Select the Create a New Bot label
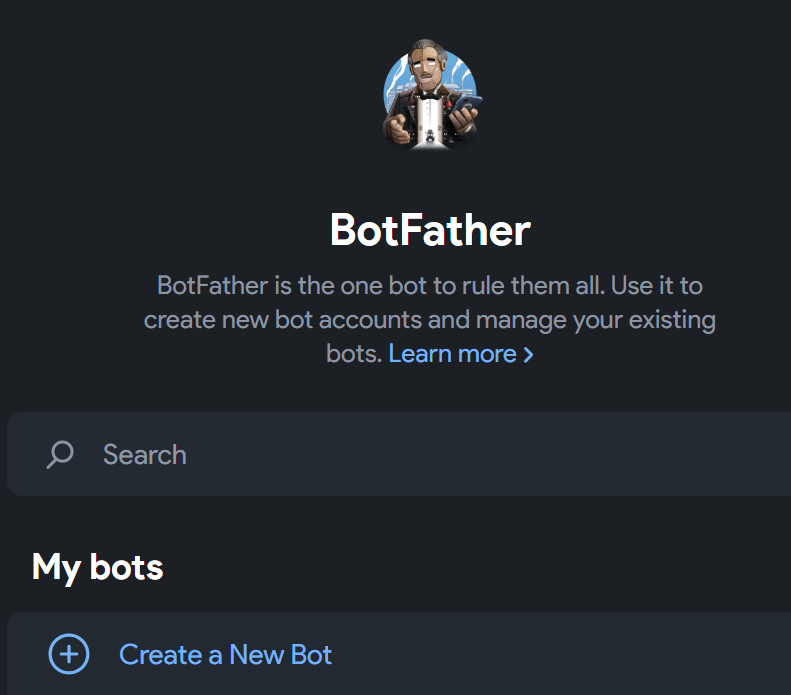Viewport: 791px width, 695px height. tap(225, 655)
